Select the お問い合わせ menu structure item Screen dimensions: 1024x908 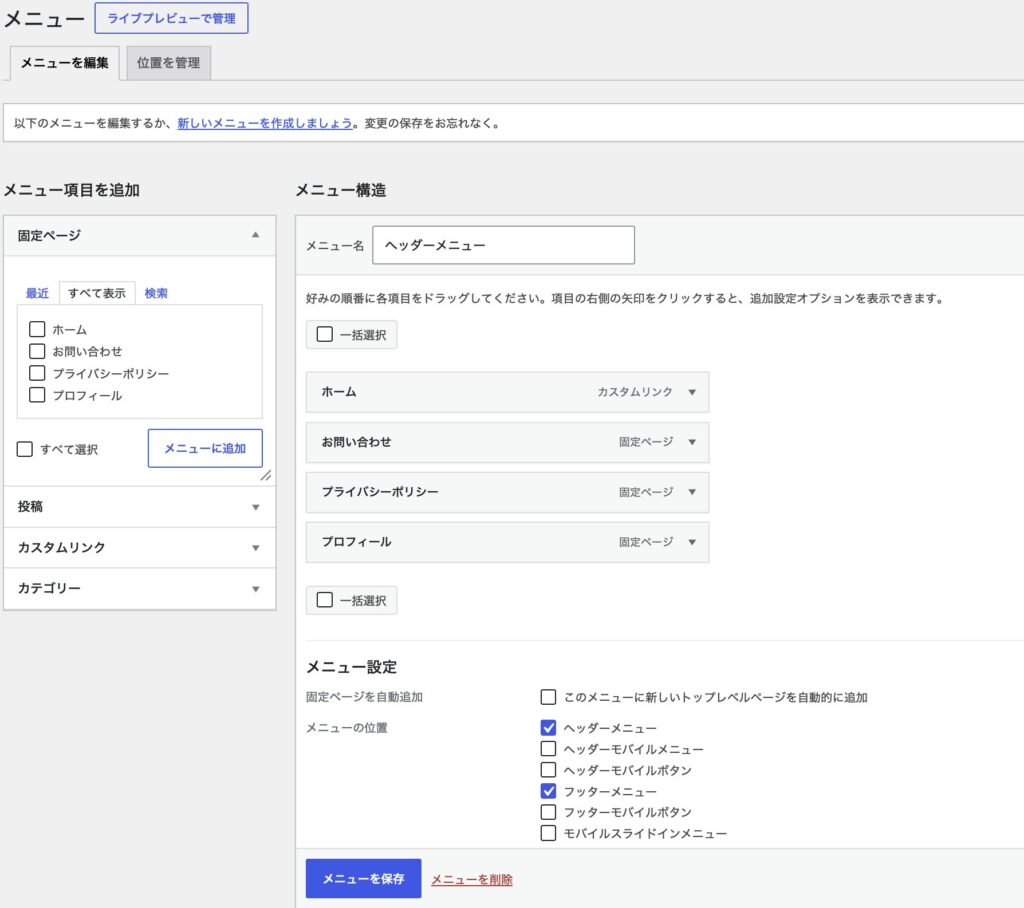507,442
